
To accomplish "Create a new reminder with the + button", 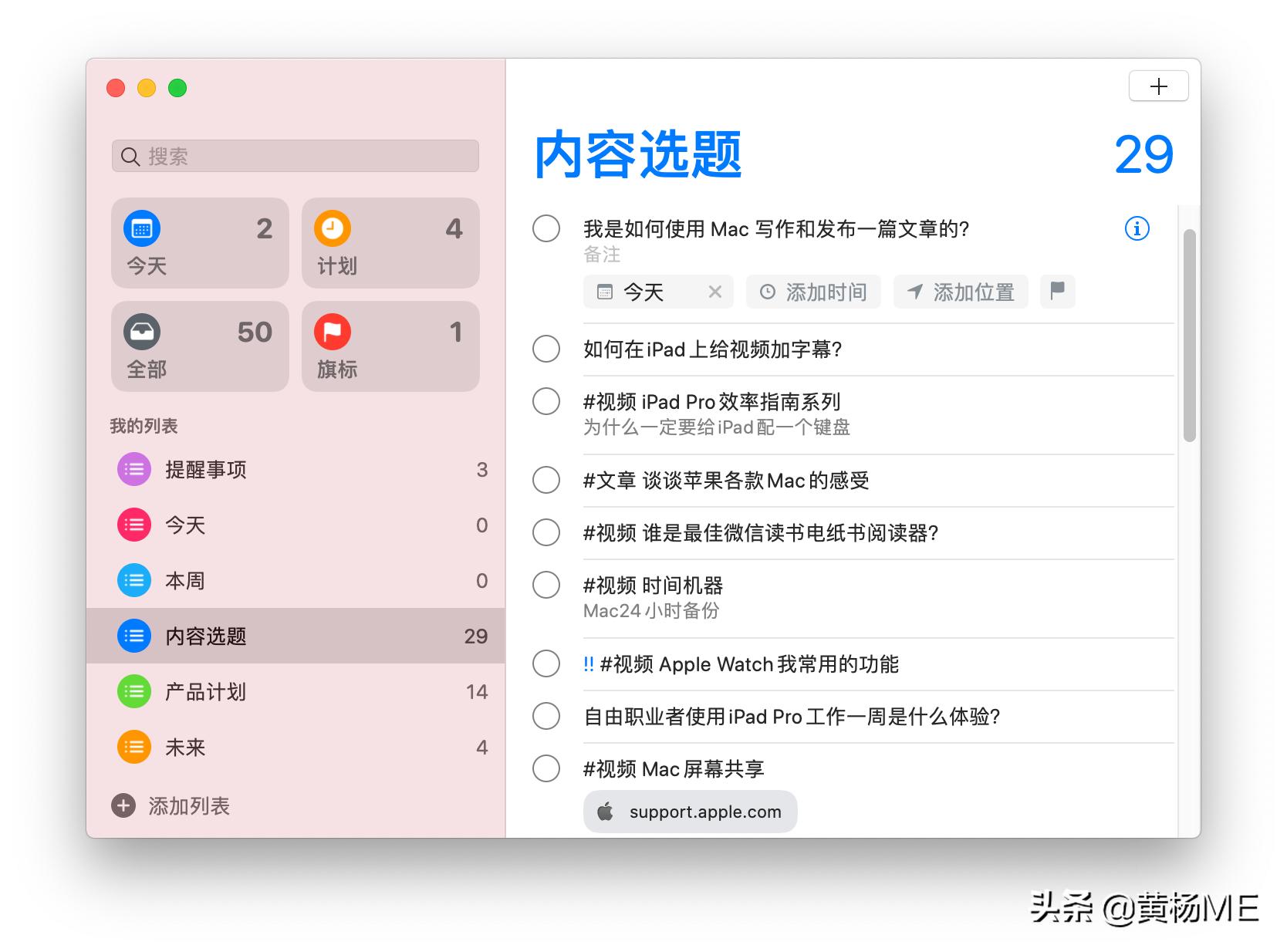I will pos(1158,86).
